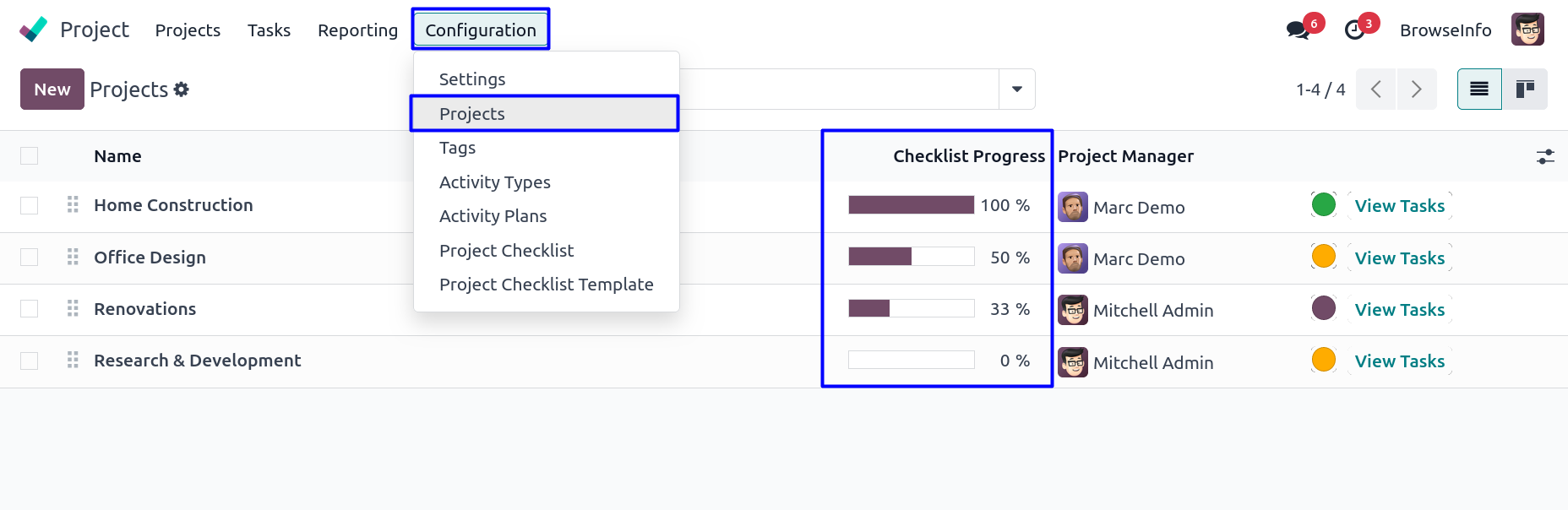
Task: Open the activities clock icon
Action: [x=1354, y=30]
